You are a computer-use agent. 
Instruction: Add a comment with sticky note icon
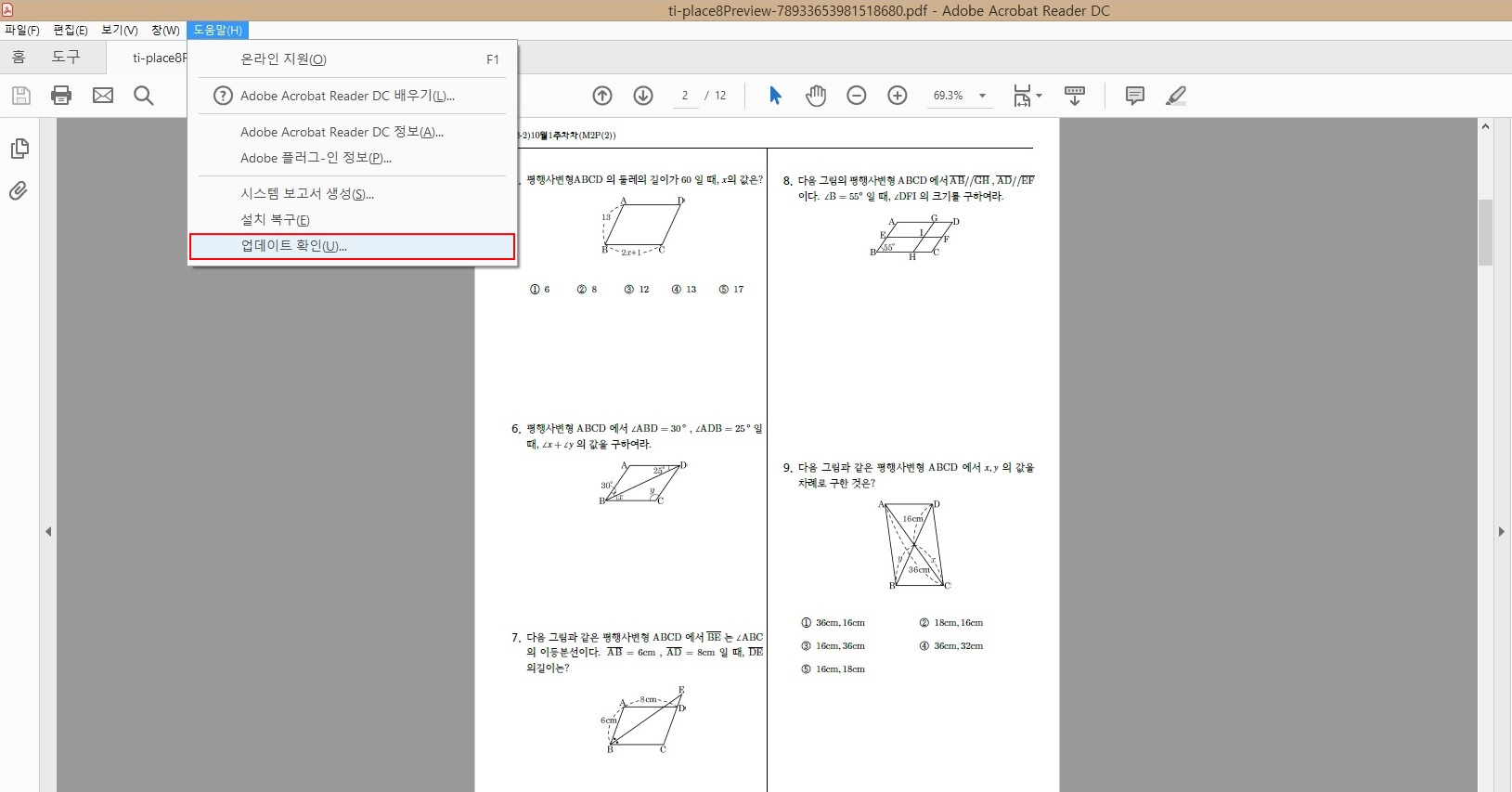tap(1134, 96)
